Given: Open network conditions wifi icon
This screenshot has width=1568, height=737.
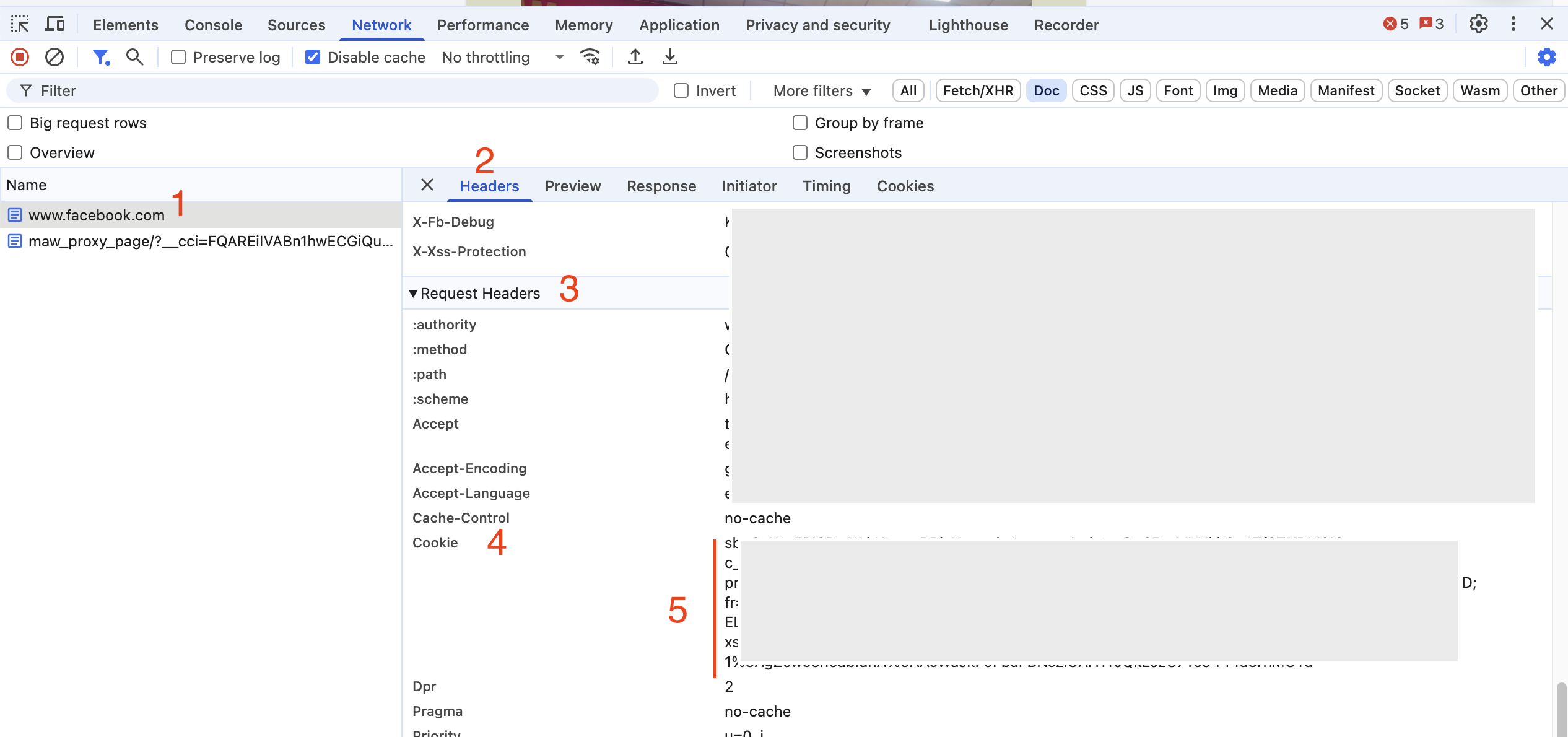Looking at the screenshot, I should pyautogui.click(x=590, y=57).
